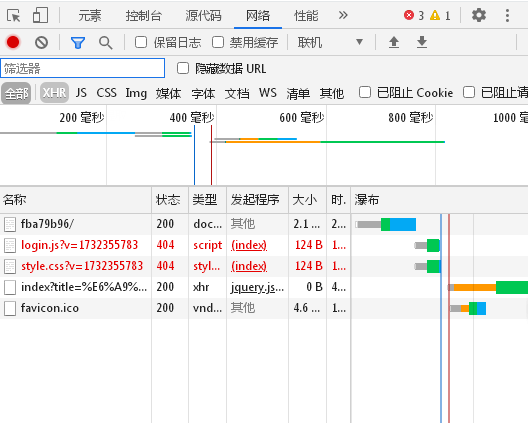Check the 已阻止请求 checkbox
The height and width of the screenshot is (423, 528).
tap(469, 92)
